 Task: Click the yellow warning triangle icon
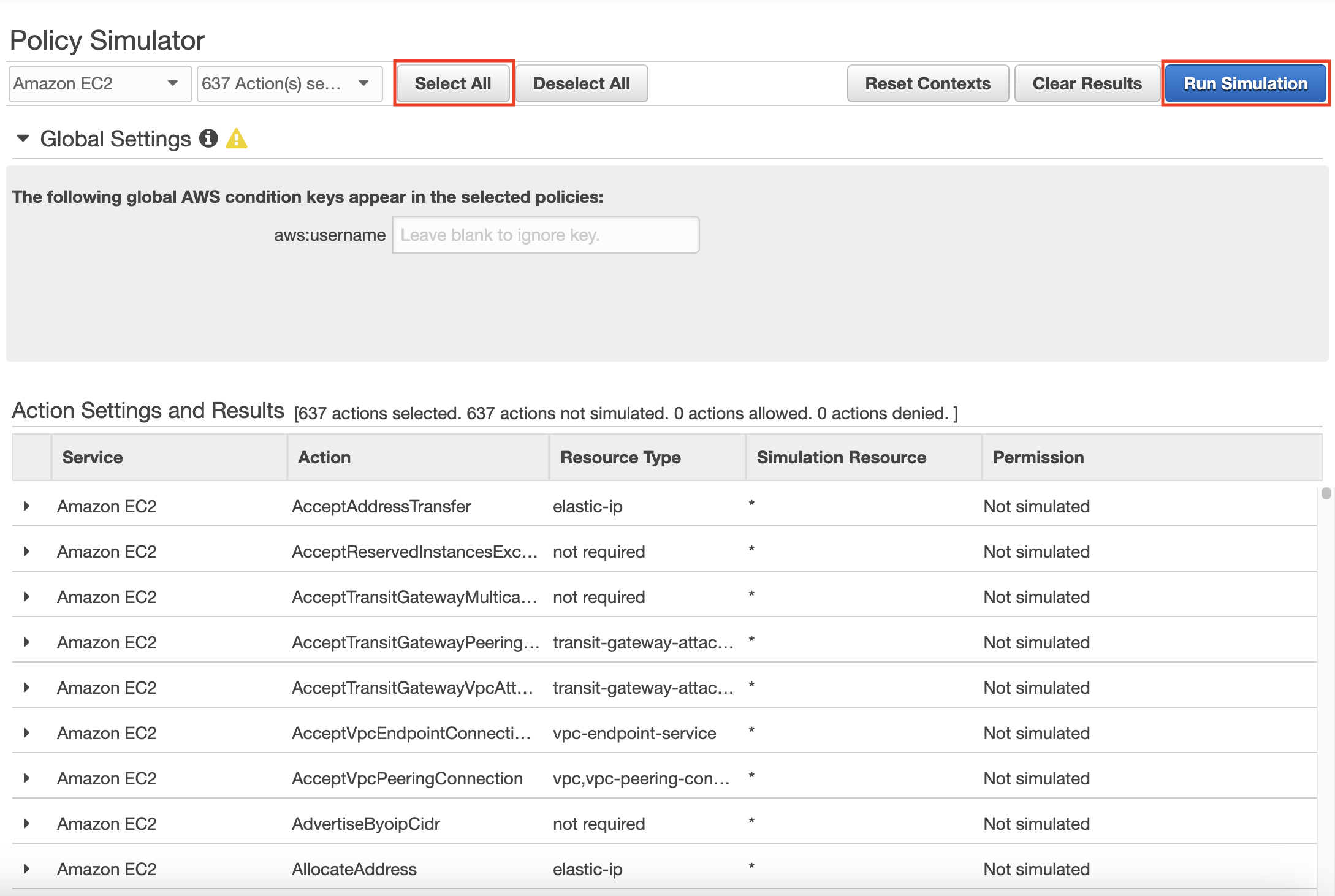pos(236,139)
